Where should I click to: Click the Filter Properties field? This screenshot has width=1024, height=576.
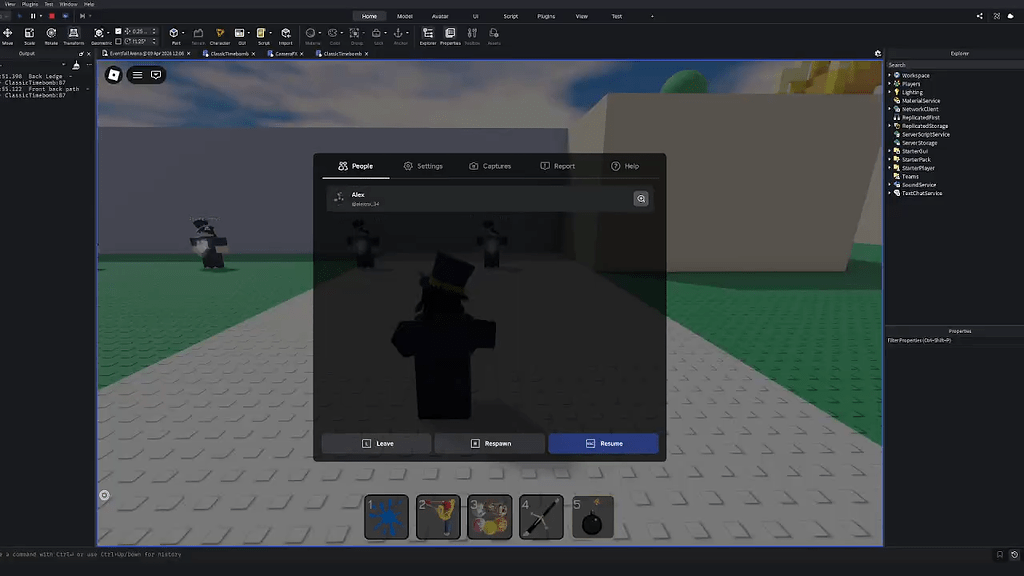pos(954,340)
